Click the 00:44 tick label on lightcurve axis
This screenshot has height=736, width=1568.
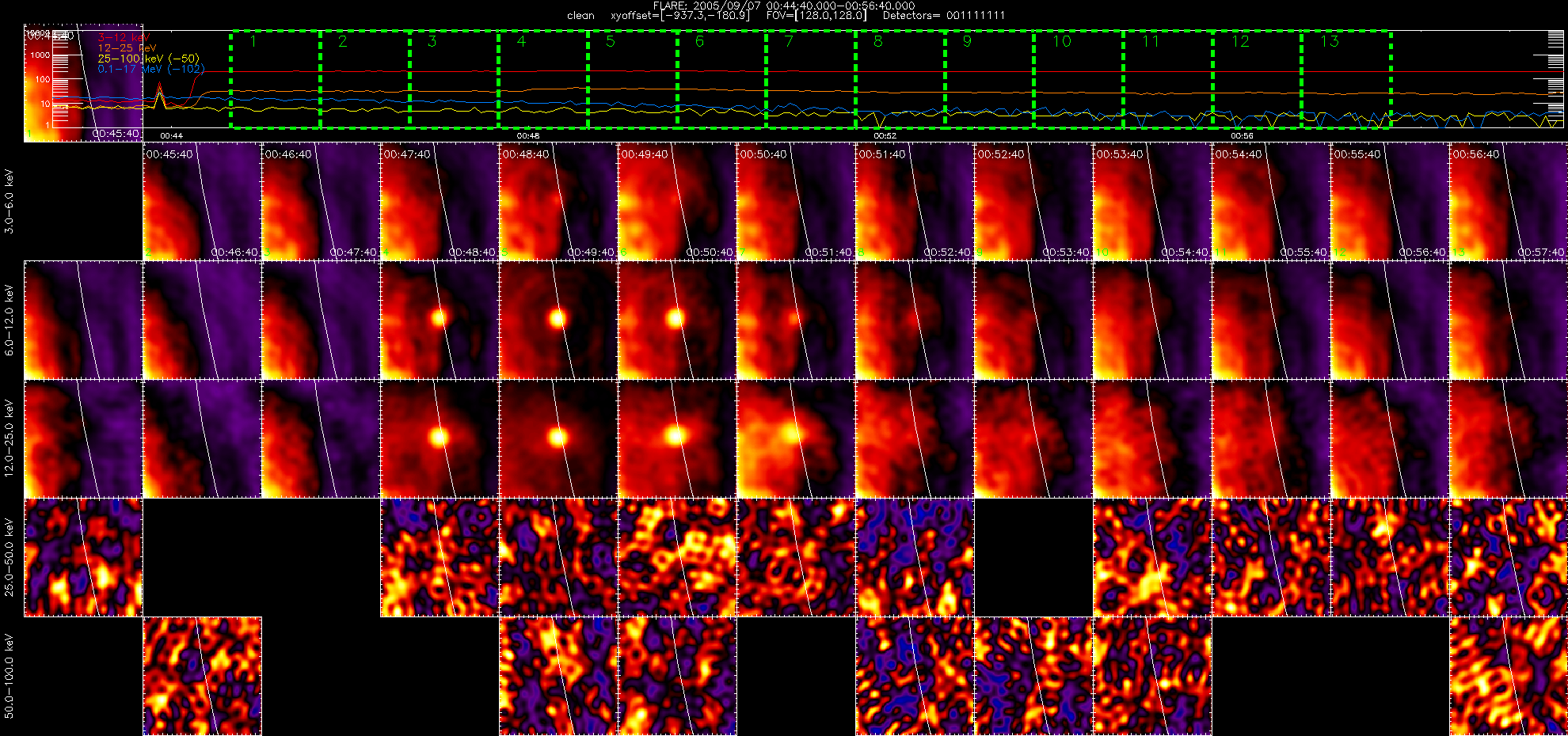(171, 136)
